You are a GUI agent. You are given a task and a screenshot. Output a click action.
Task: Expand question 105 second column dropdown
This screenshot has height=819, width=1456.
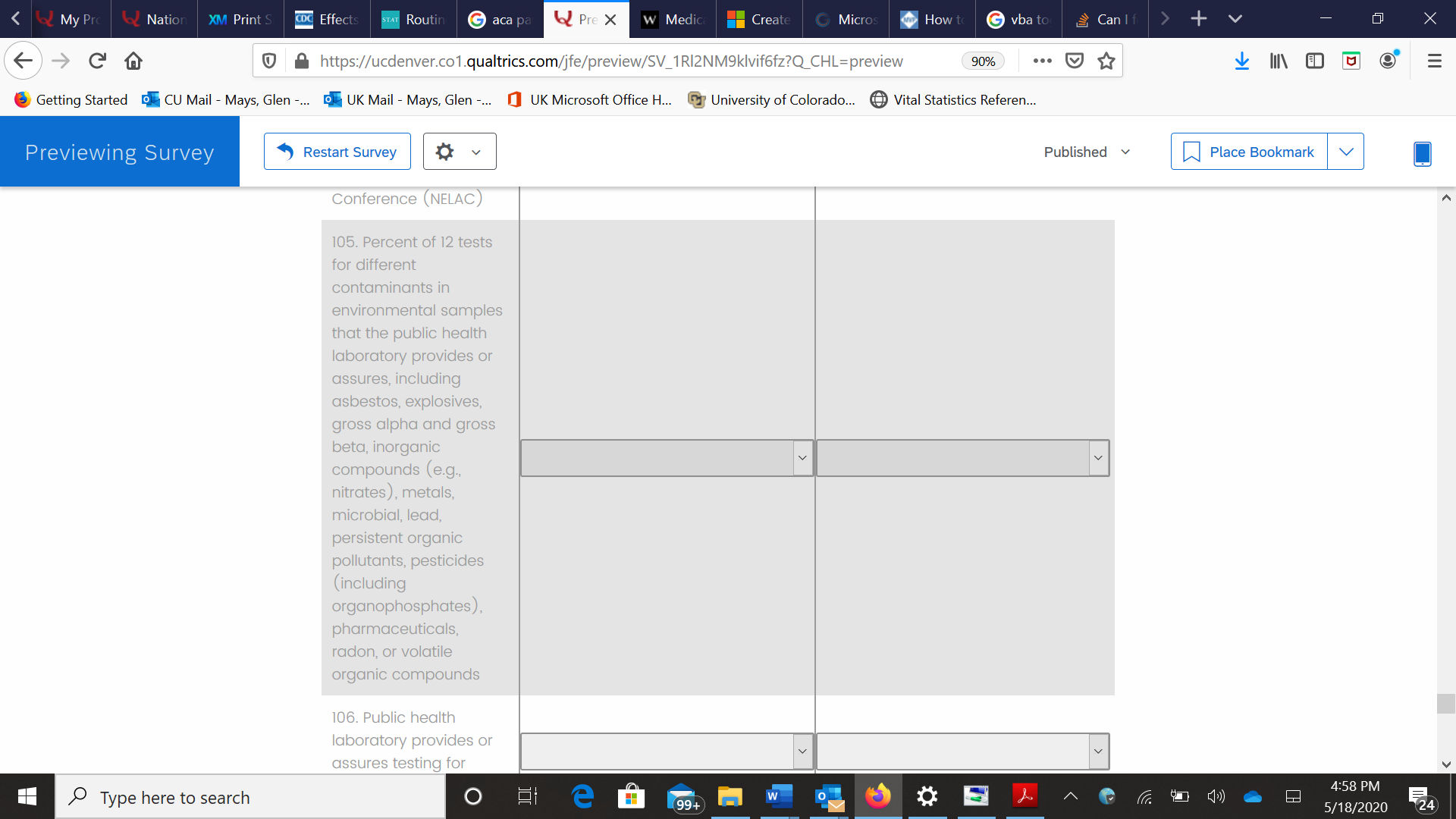[x=962, y=458]
